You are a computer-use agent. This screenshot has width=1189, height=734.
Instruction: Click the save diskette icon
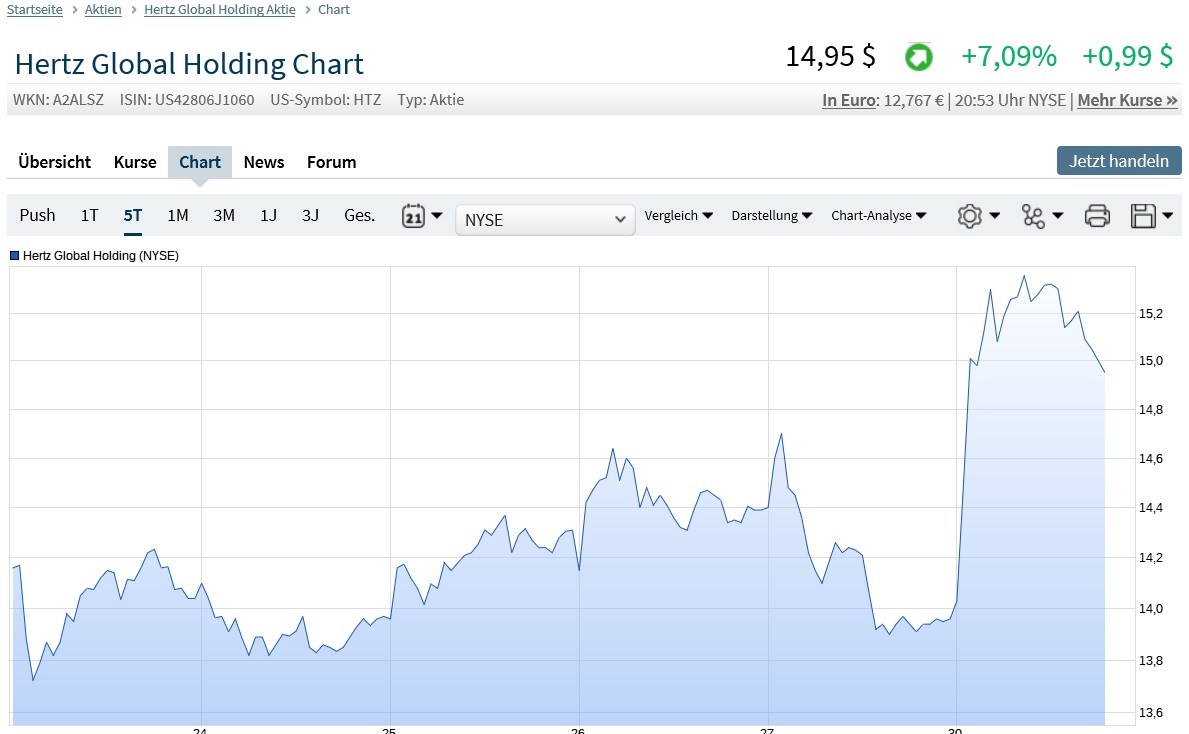tap(1143, 216)
